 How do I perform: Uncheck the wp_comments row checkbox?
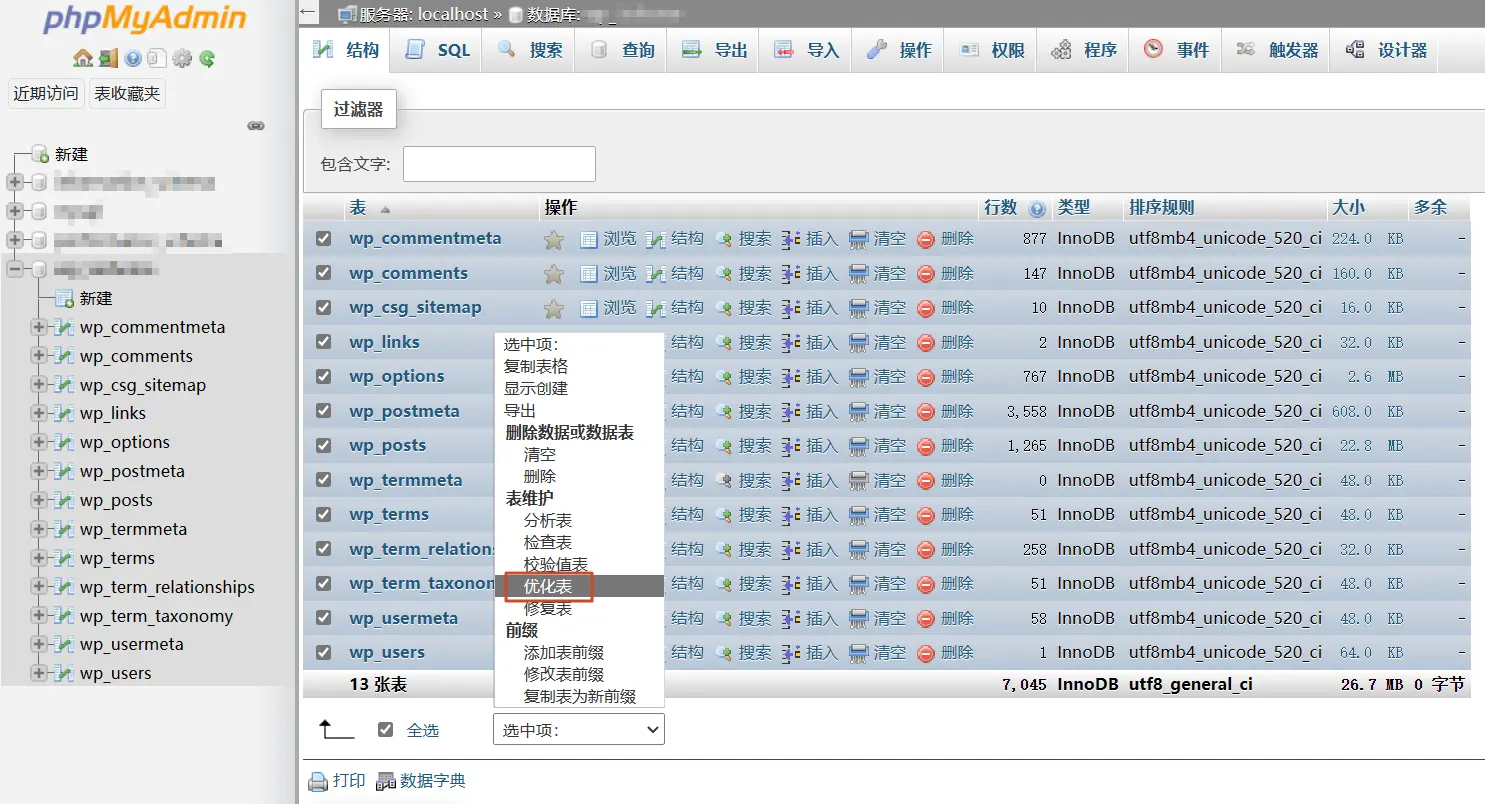tap(323, 273)
